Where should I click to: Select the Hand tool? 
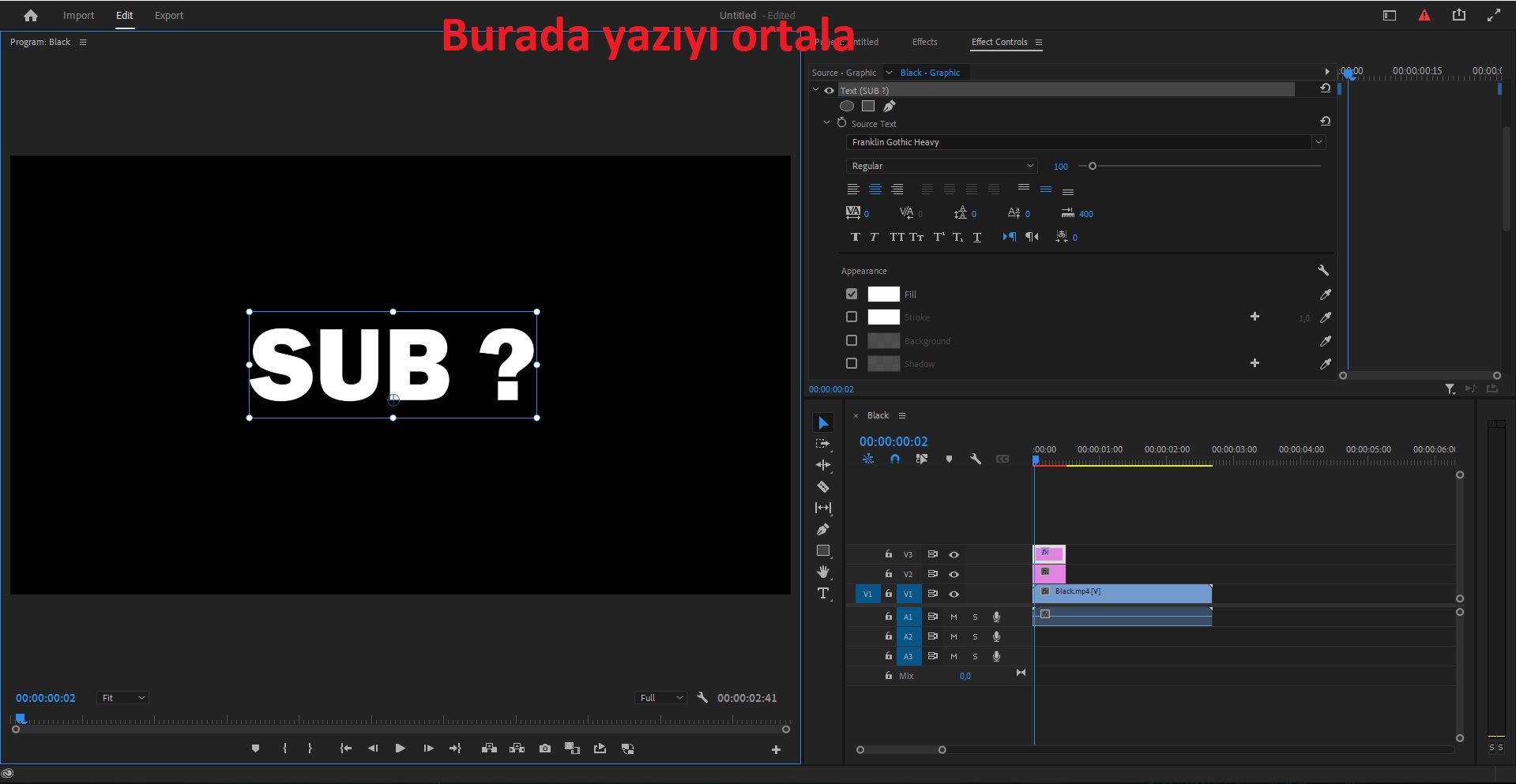coord(824,572)
